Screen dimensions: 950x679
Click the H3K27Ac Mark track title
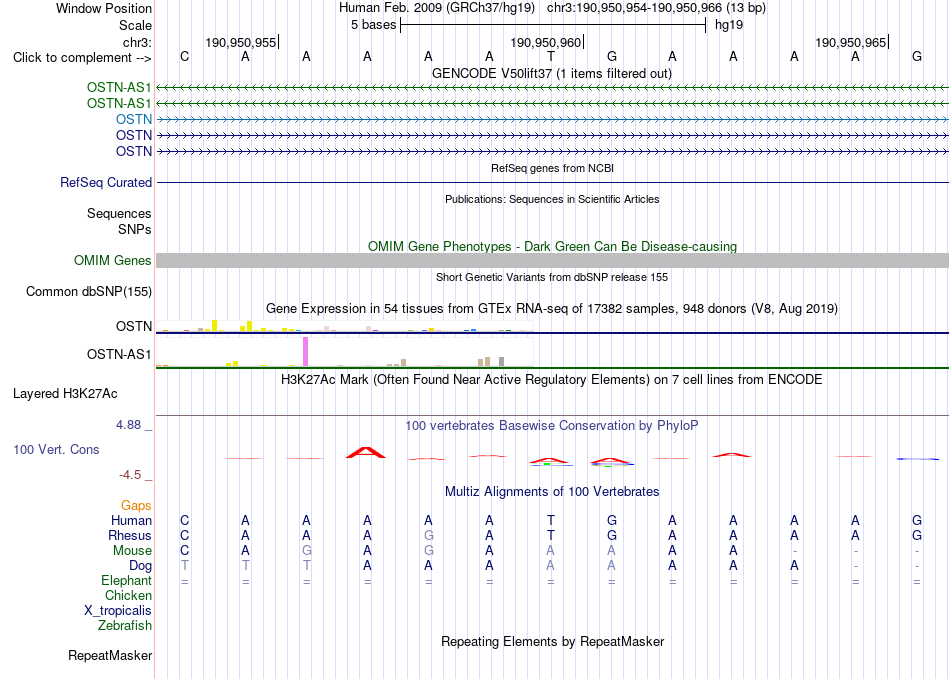click(552, 380)
